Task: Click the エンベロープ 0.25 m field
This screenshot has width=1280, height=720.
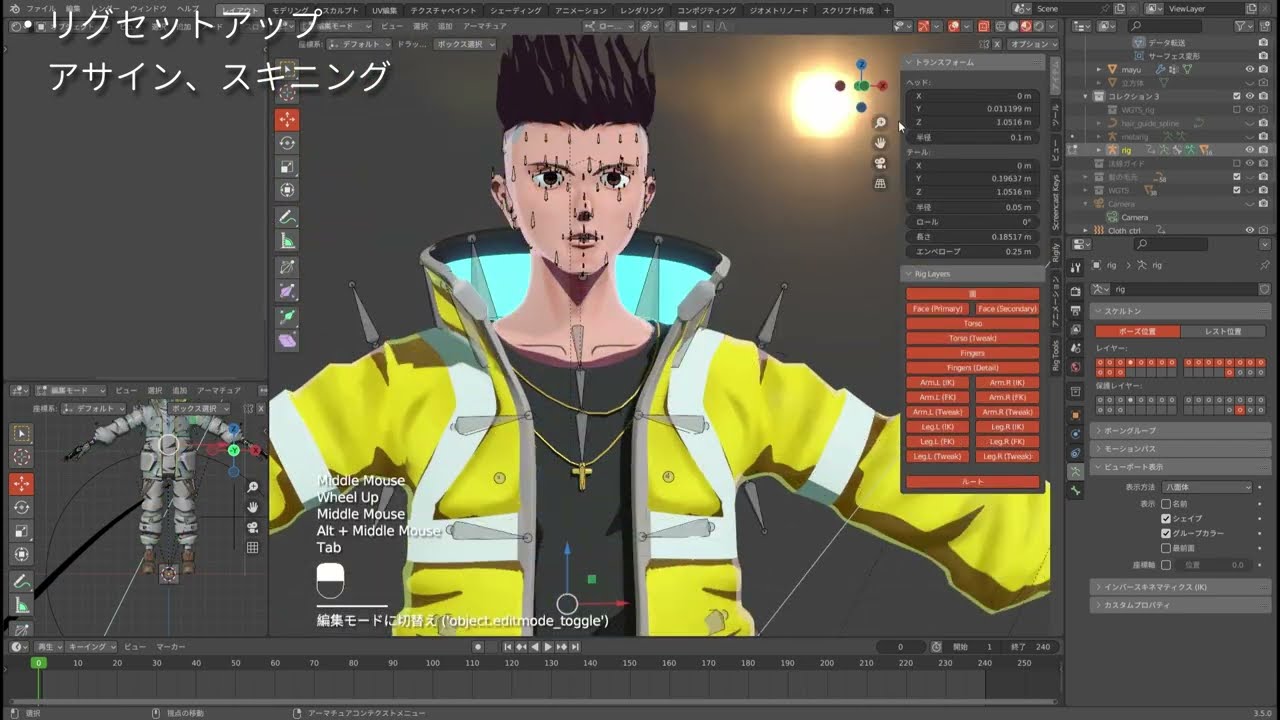Action: [x=972, y=252]
